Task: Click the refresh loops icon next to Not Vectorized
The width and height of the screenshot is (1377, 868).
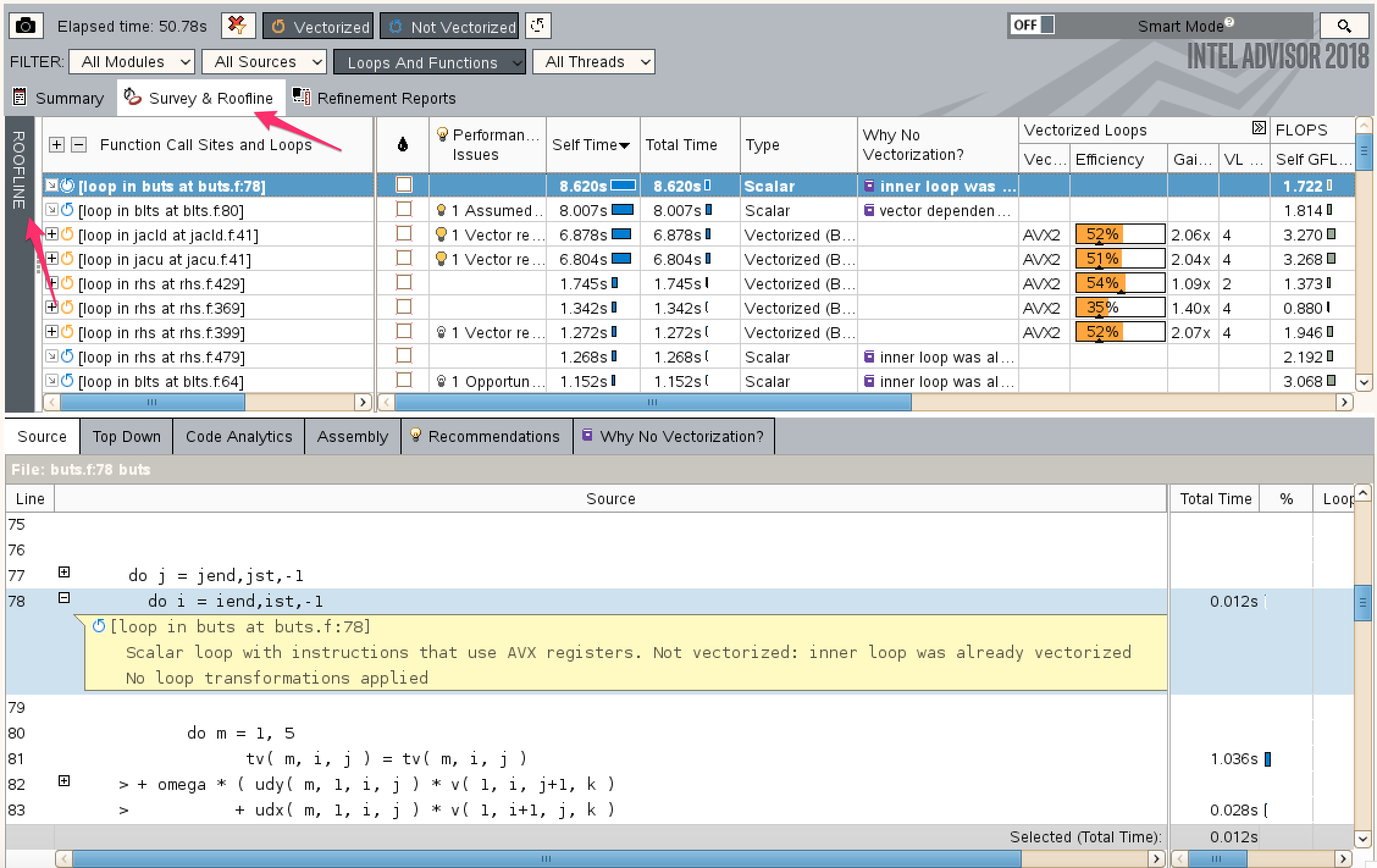Action: pos(538,26)
